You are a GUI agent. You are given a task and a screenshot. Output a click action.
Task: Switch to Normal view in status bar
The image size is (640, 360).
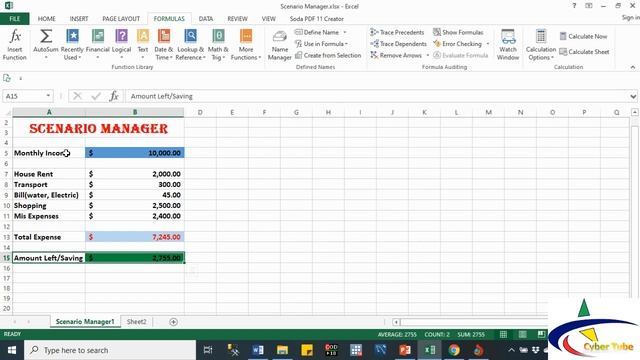[x=503, y=334]
